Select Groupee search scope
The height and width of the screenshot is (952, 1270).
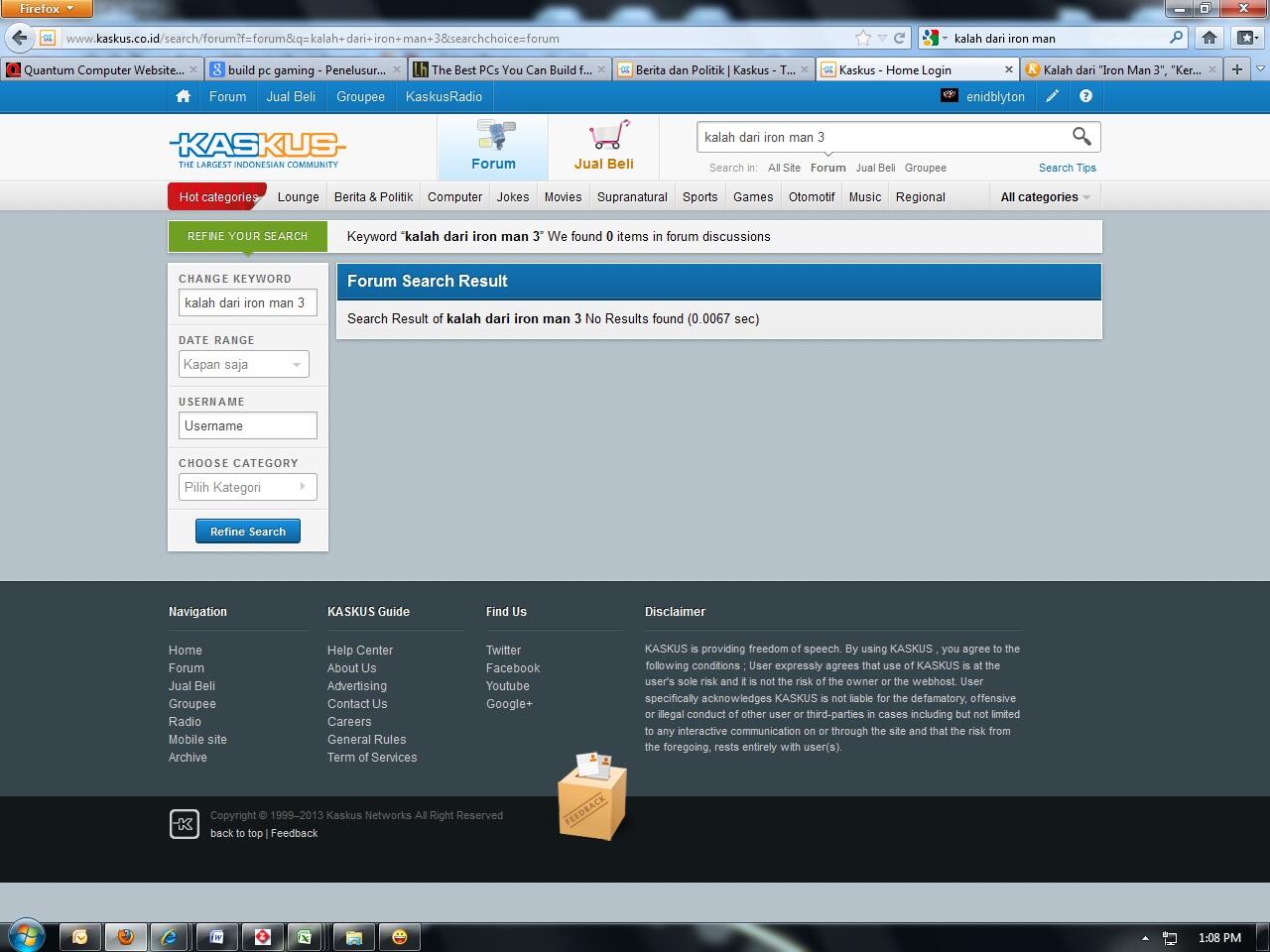[925, 168]
